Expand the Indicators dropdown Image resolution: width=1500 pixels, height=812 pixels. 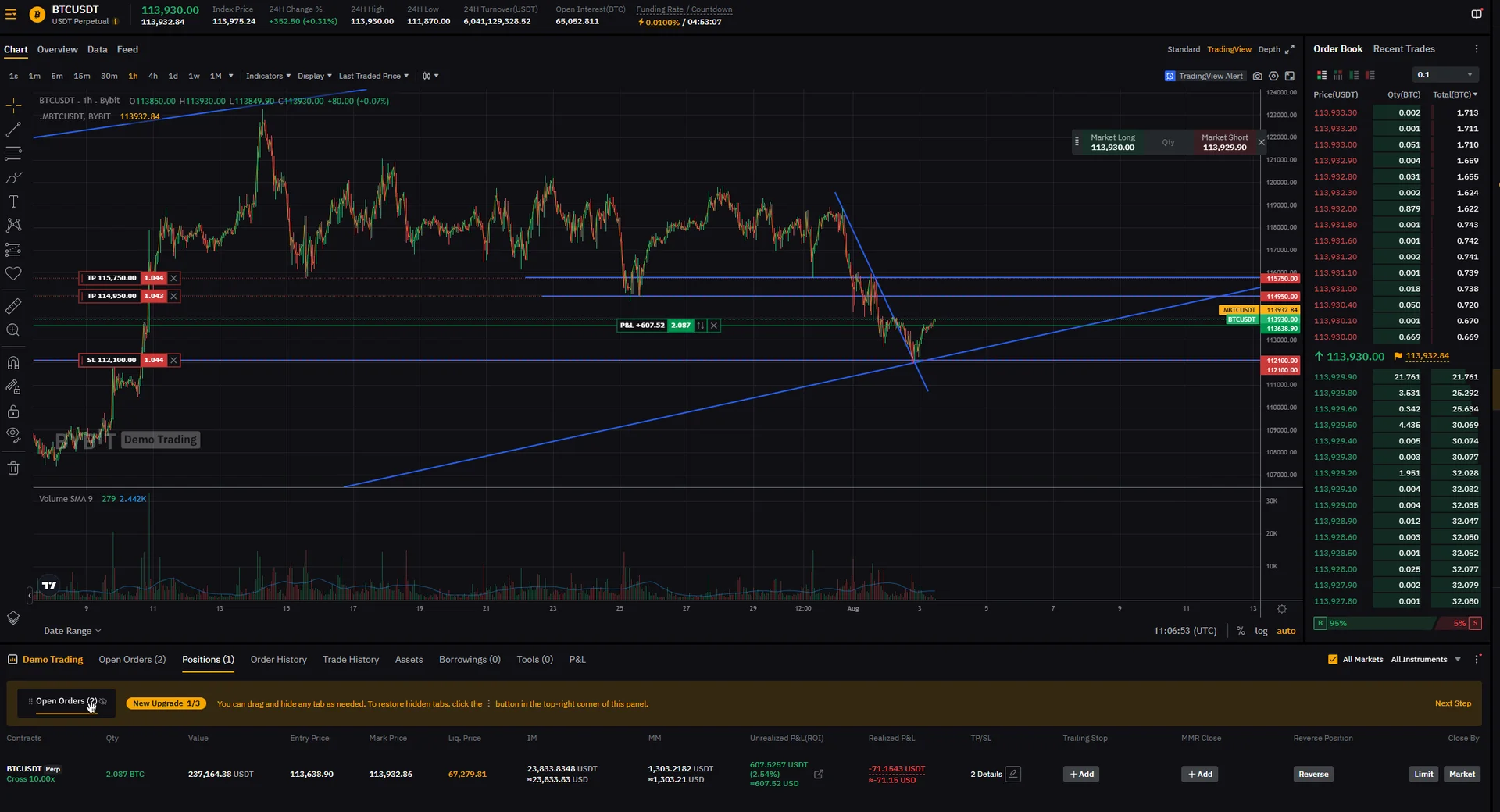pyautogui.click(x=268, y=76)
